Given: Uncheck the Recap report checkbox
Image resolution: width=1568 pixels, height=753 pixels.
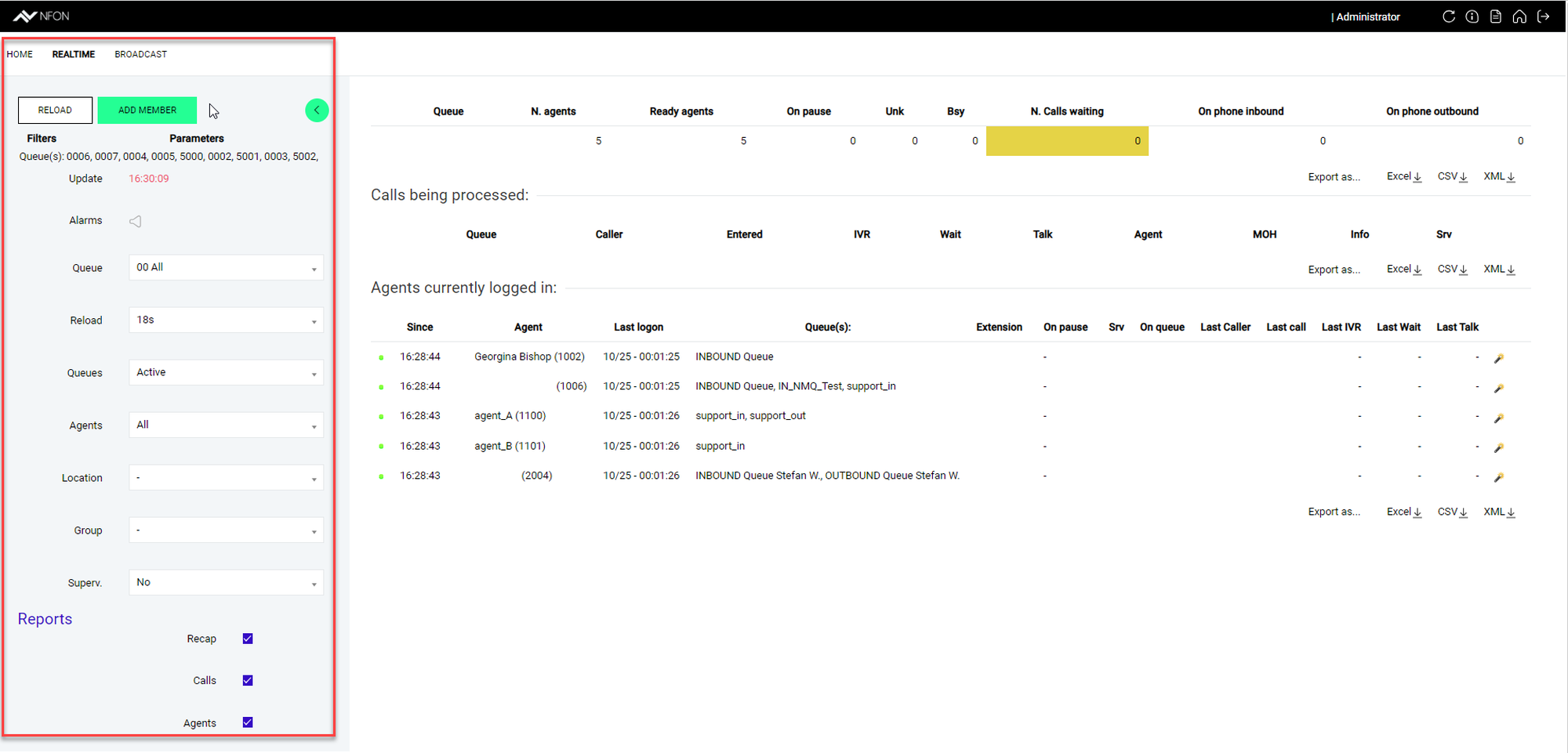Looking at the screenshot, I should [x=248, y=639].
